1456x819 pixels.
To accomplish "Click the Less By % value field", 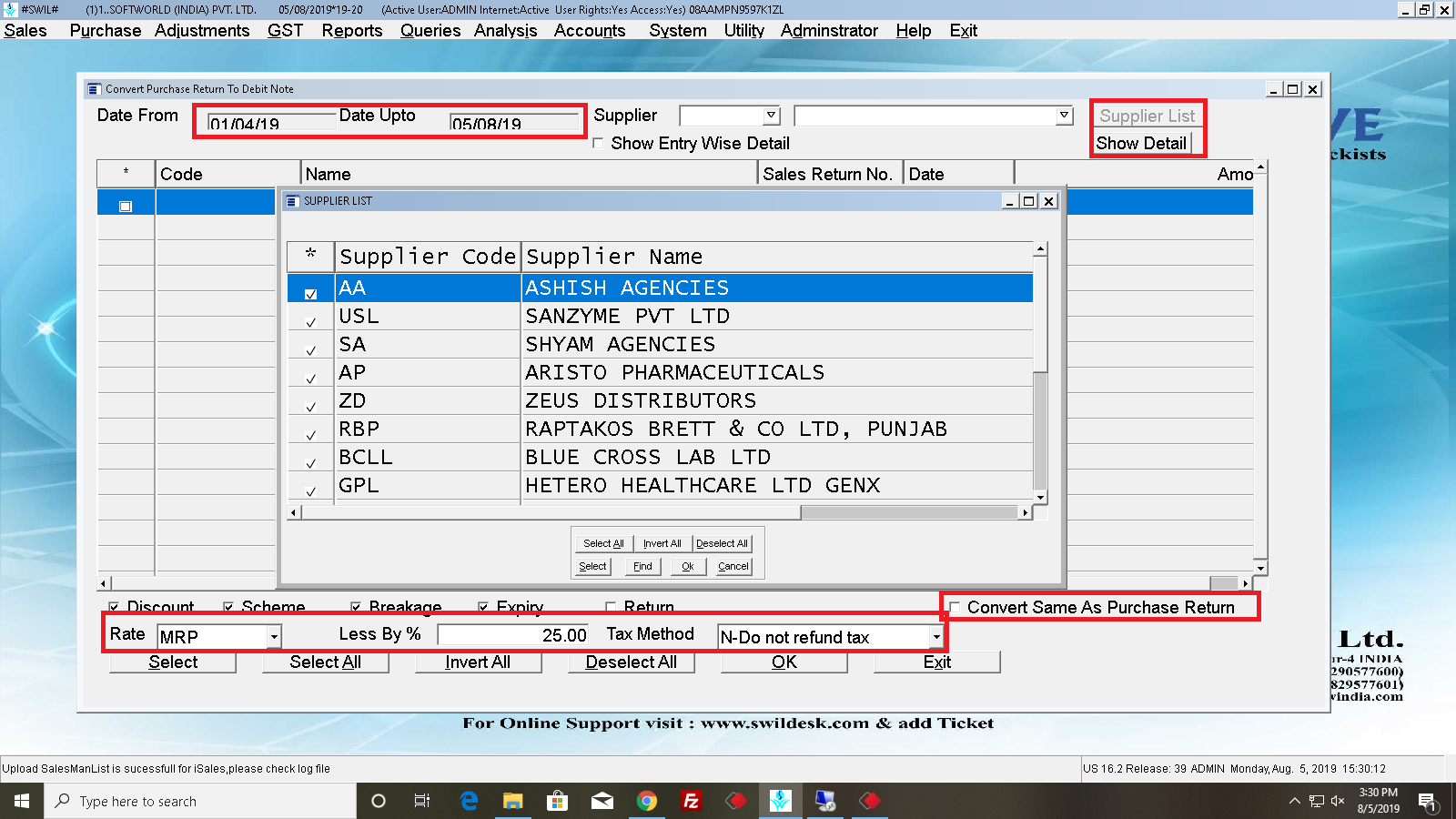I will (x=513, y=635).
